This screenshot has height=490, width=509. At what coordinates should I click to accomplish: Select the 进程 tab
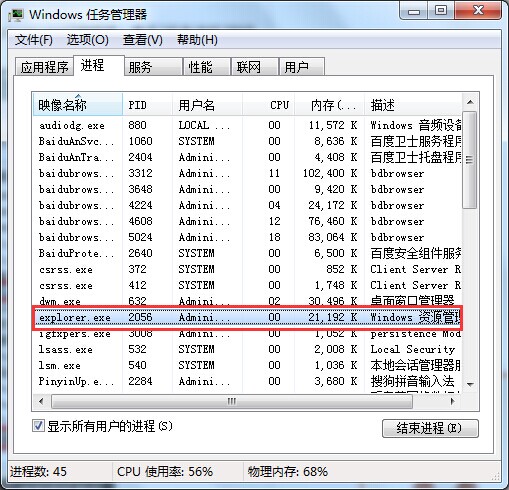pos(99,65)
